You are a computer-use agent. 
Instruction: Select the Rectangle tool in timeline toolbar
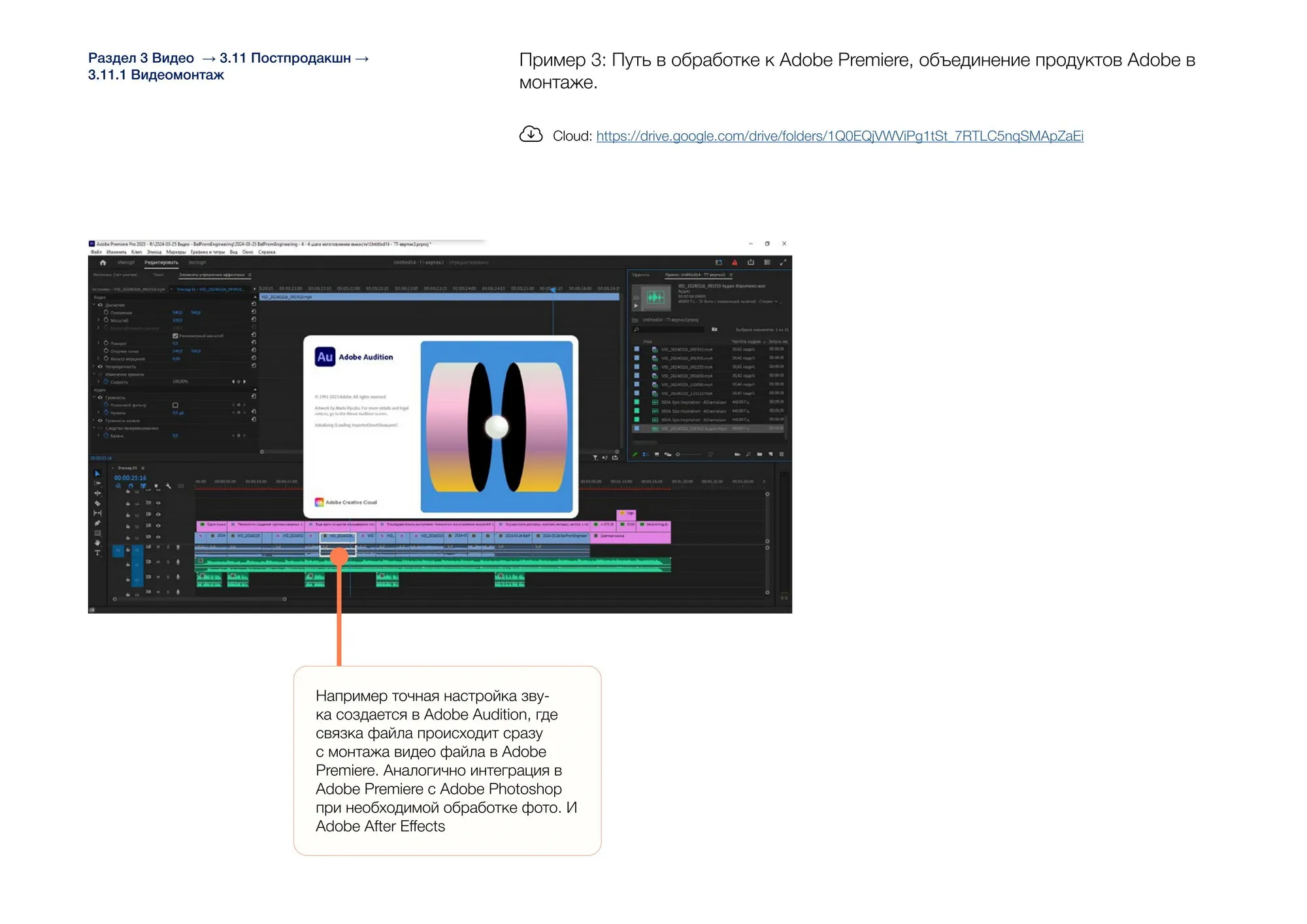[x=97, y=533]
